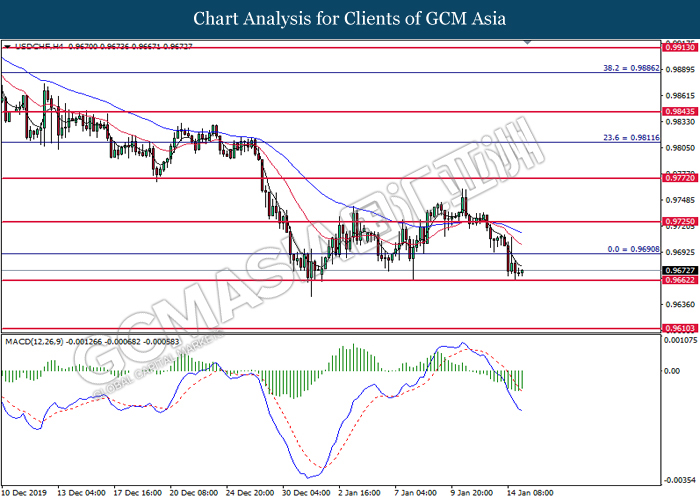700x500 pixels.
Task: Click the chart menu triangle beside USDCHF
Action: 8,46
